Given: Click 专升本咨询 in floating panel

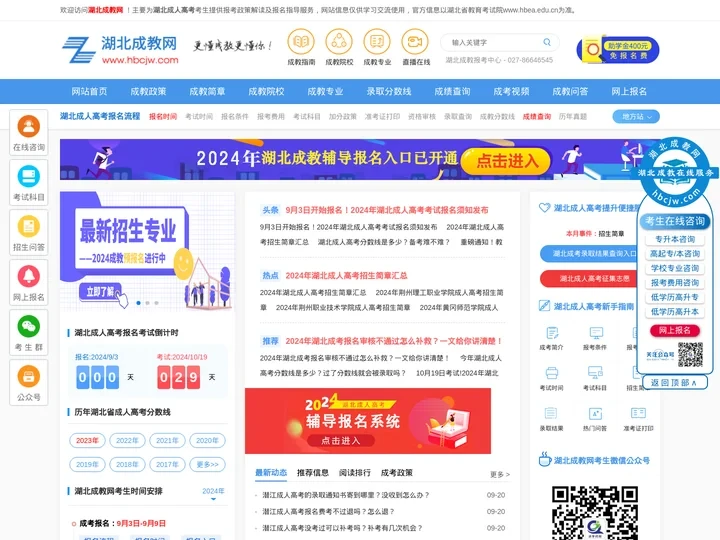Looking at the screenshot, I should (x=675, y=239).
